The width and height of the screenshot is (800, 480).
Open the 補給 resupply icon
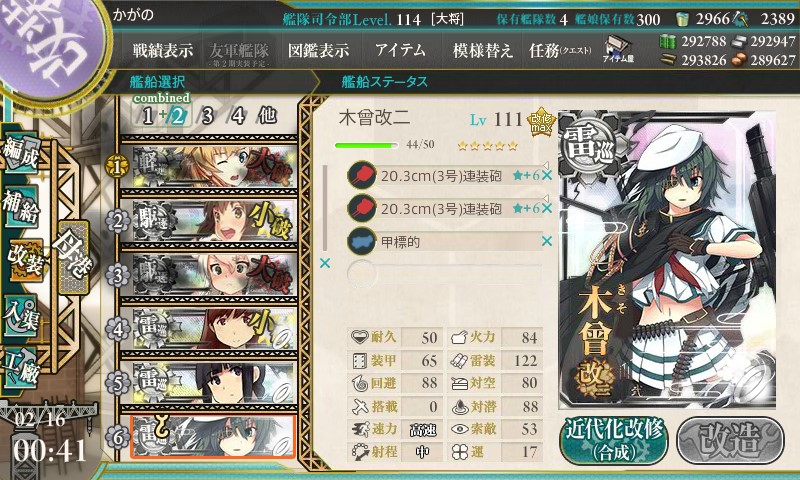[x=20, y=207]
